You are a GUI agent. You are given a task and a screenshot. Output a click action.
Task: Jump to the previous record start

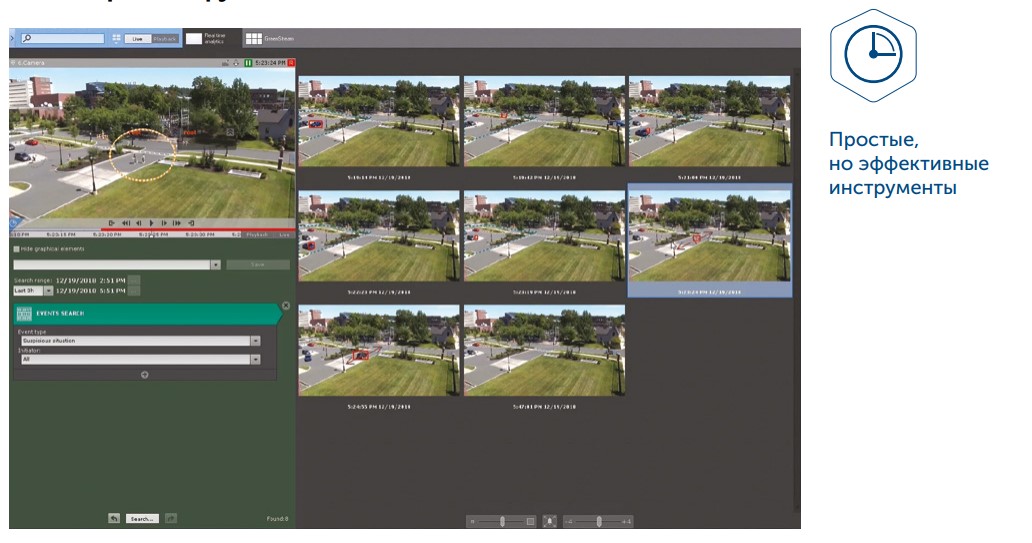click(x=111, y=223)
